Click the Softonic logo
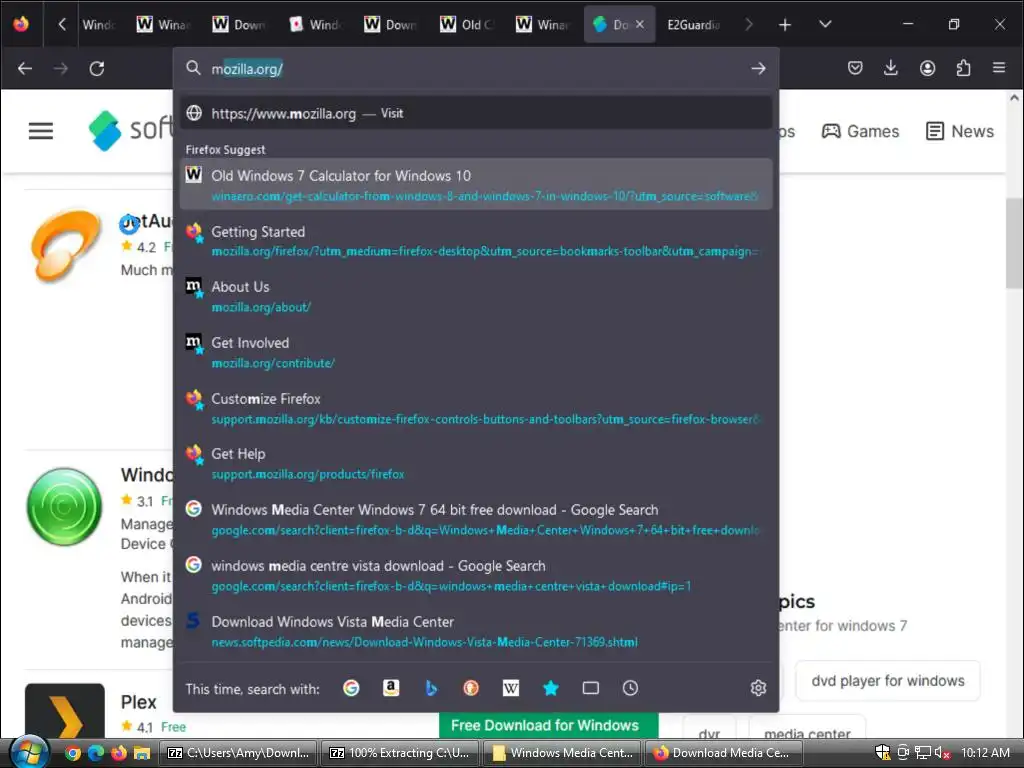The width and height of the screenshot is (1024, 768). 131,130
